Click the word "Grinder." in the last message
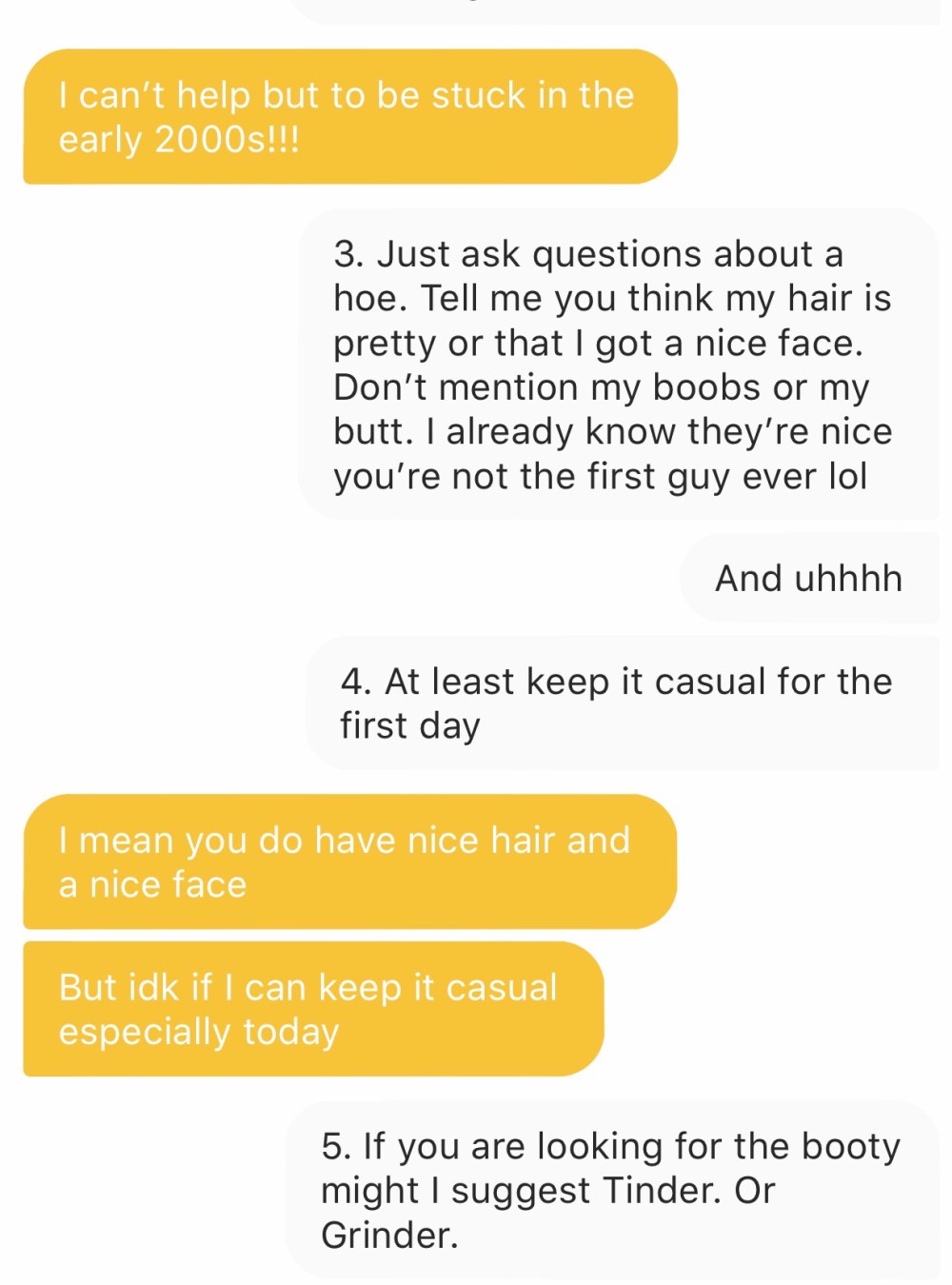 coord(389,1235)
